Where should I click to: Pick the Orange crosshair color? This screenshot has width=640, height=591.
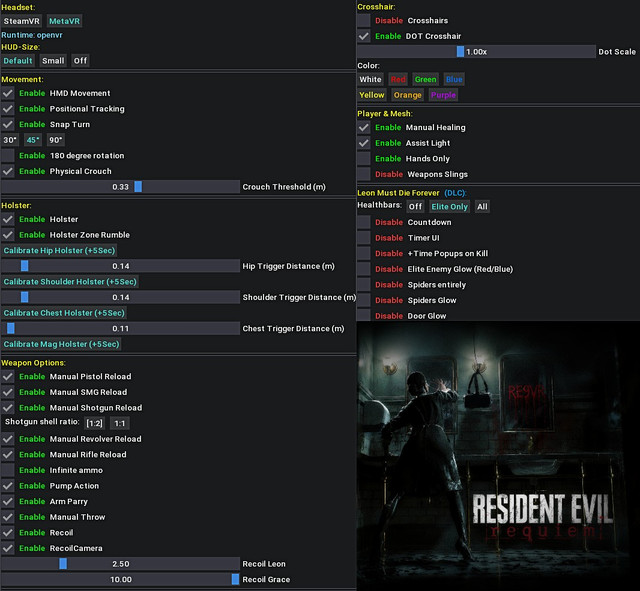coord(407,95)
